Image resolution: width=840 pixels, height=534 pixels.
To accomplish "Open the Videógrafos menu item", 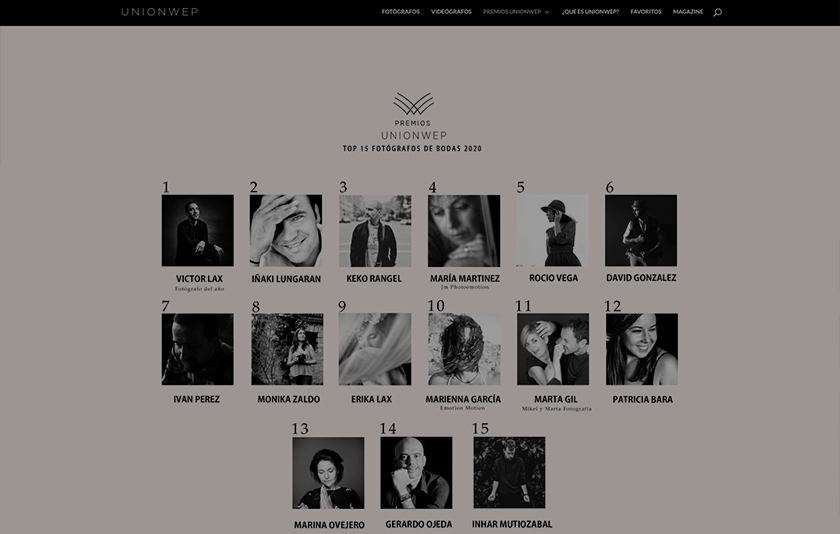I will click(x=451, y=12).
